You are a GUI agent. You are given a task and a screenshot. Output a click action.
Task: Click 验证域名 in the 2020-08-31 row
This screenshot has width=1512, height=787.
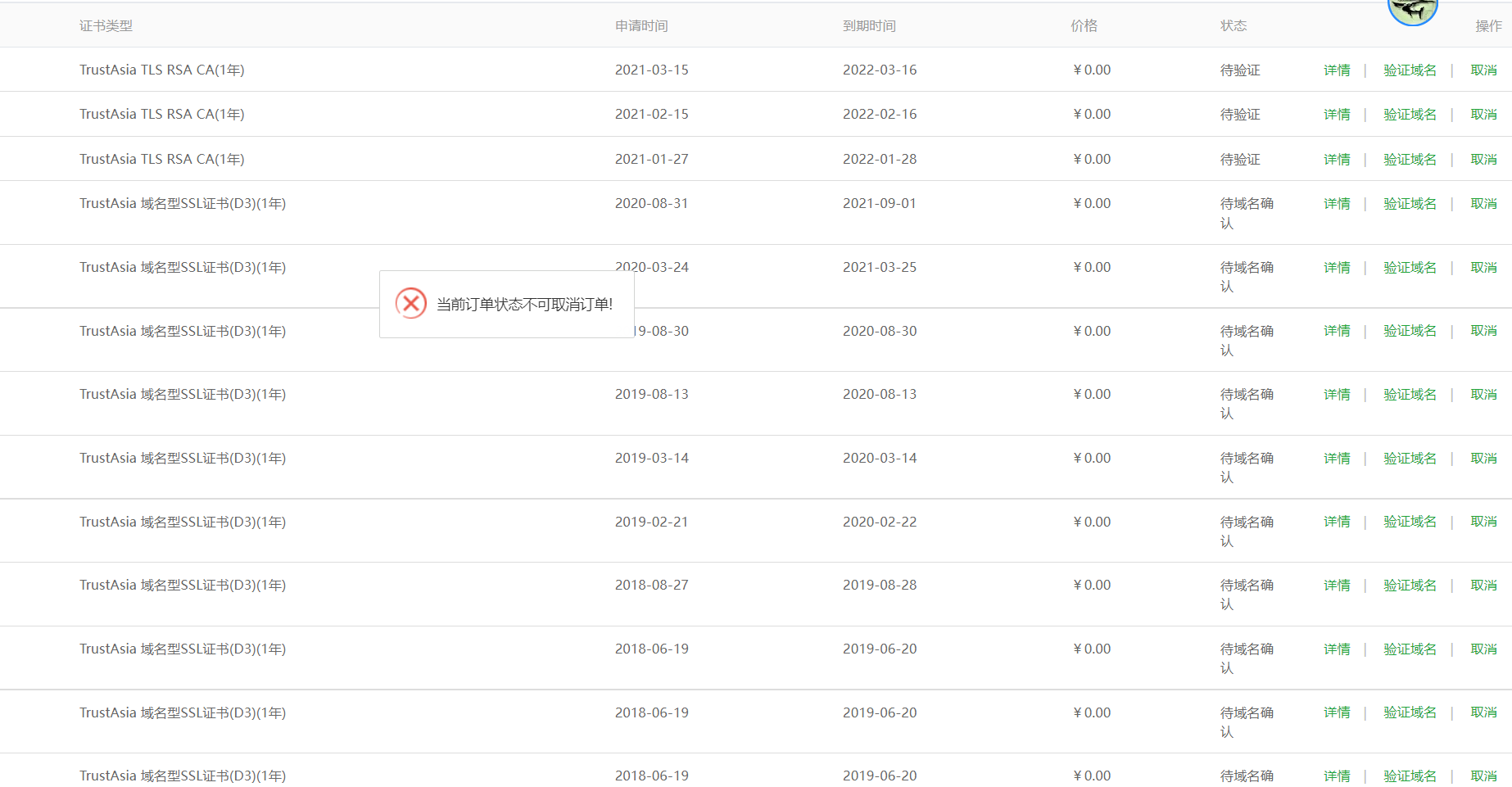coord(1410,204)
